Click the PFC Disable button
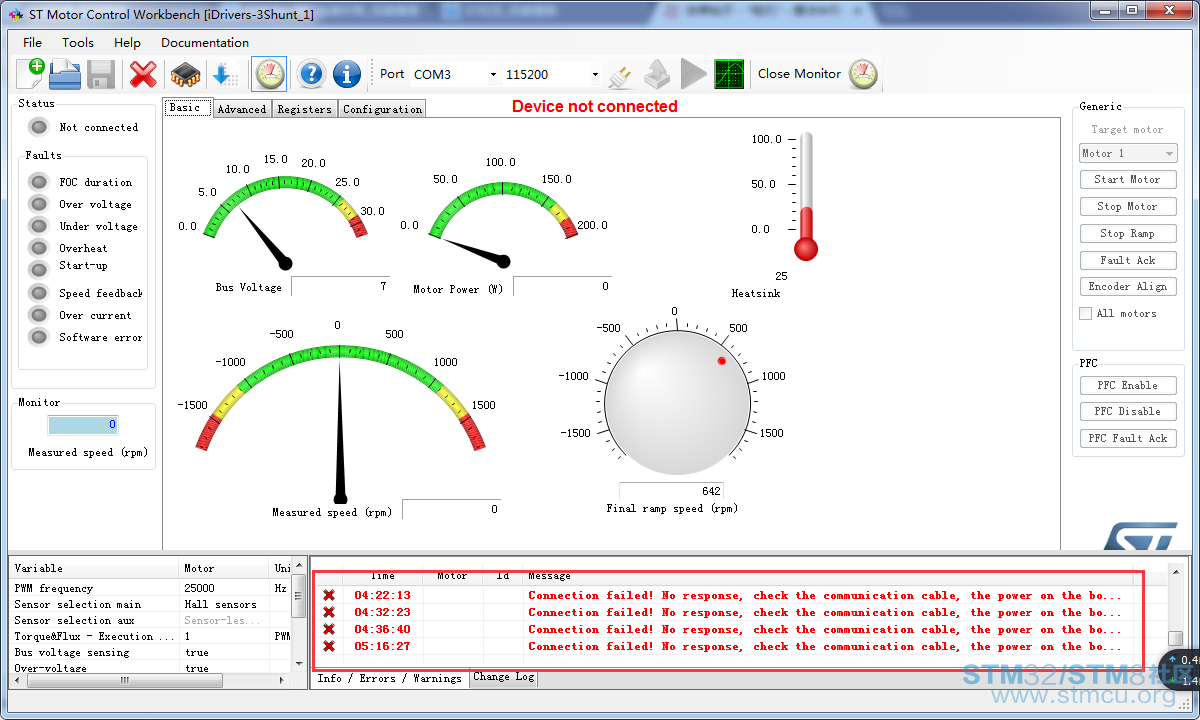The height and width of the screenshot is (720, 1200). (x=1128, y=412)
